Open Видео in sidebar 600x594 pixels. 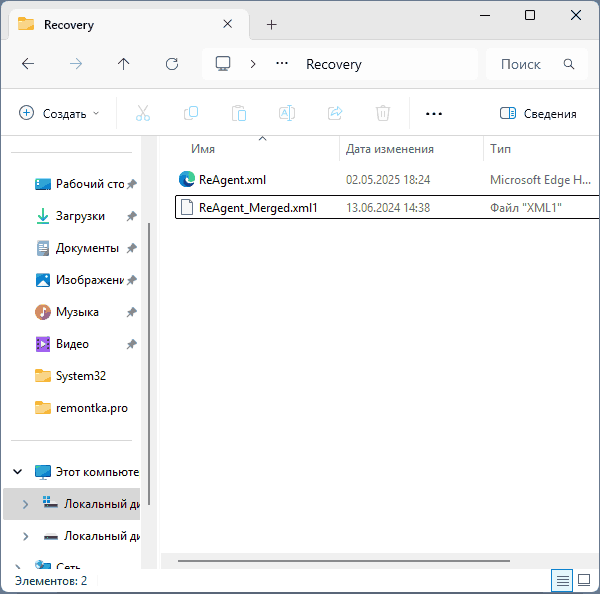62,344
